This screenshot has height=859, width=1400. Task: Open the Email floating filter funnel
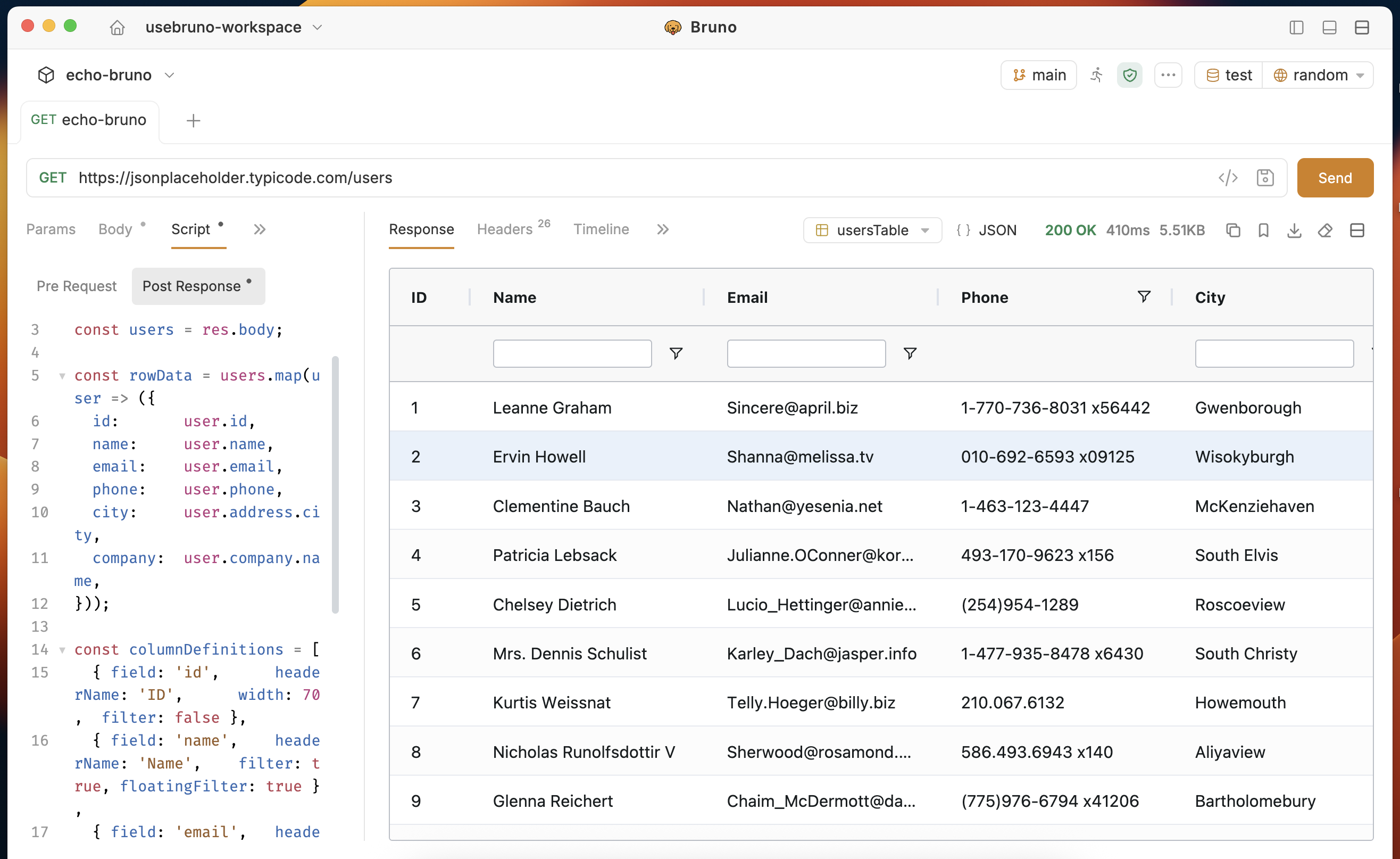910,353
